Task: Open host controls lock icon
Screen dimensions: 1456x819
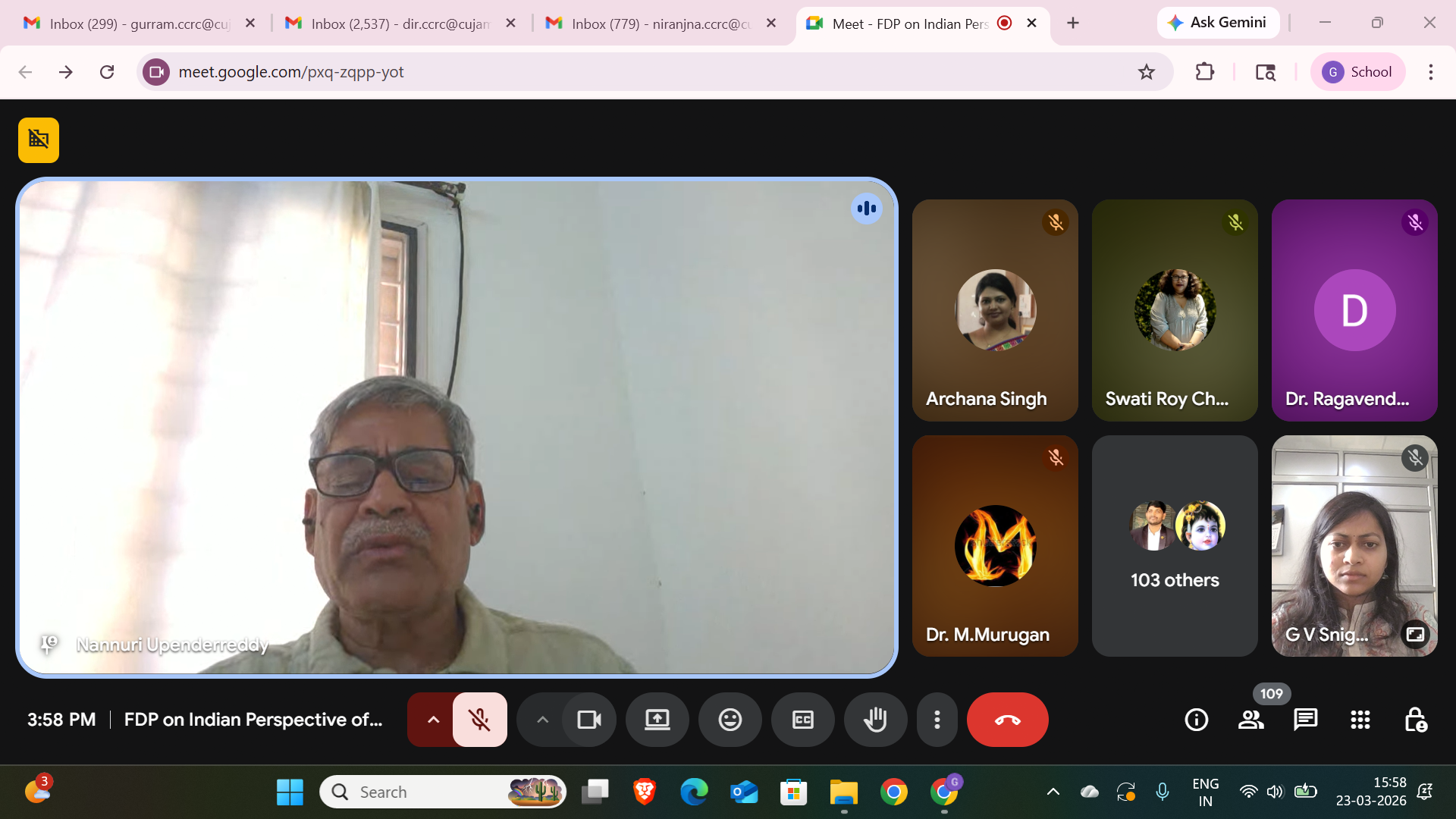Action: click(1414, 720)
